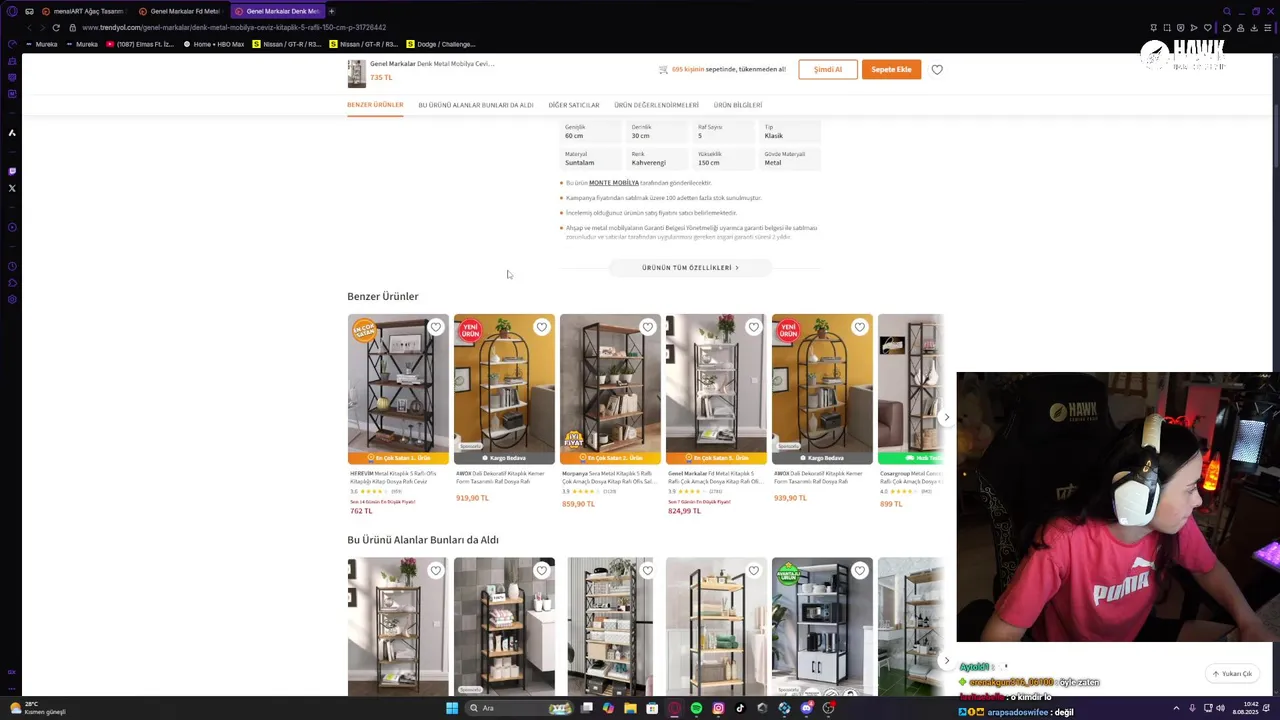1280x720 pixels.
Task: Toggle heart on the 939,90 TL AWOX bookshelf
Action: pyautogui.click(x=860, y=327)
